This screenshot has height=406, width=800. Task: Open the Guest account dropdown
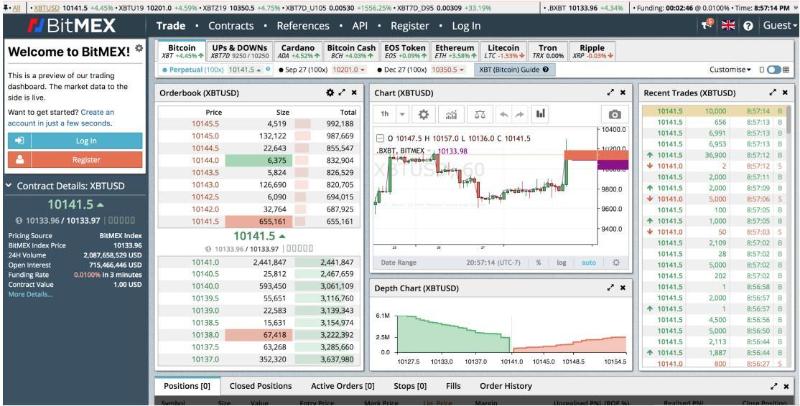click(x=778, y=25)
